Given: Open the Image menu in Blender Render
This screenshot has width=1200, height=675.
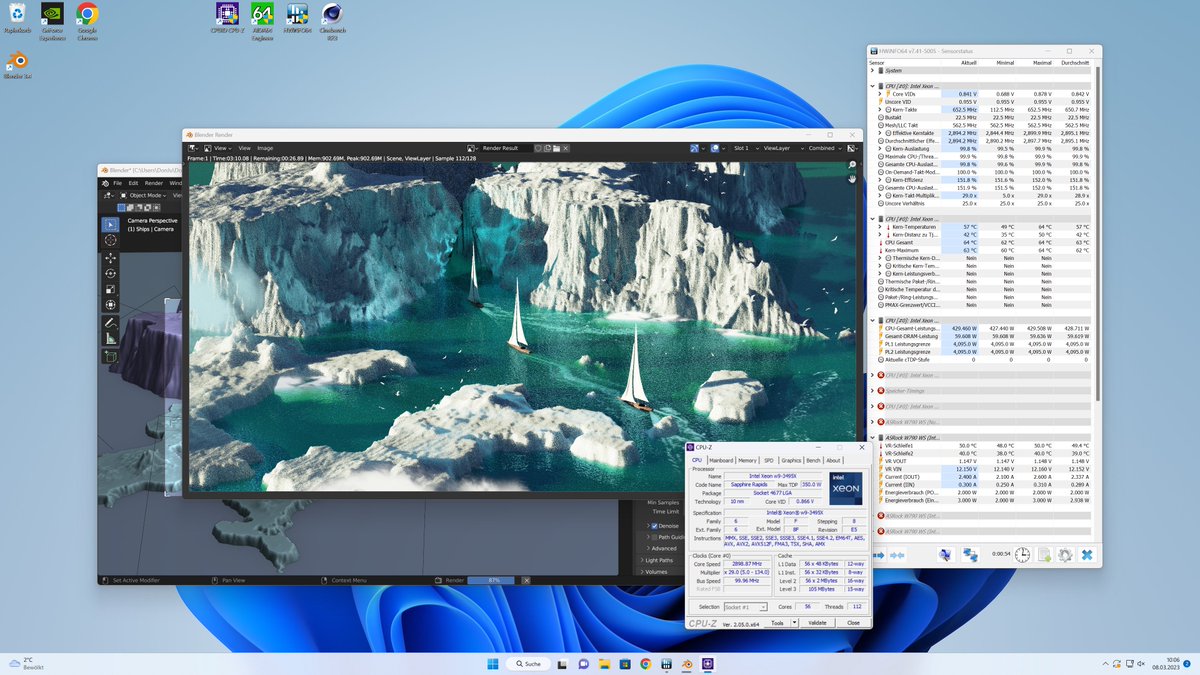Looking at the screenshot, I should (x=265, y=148).
